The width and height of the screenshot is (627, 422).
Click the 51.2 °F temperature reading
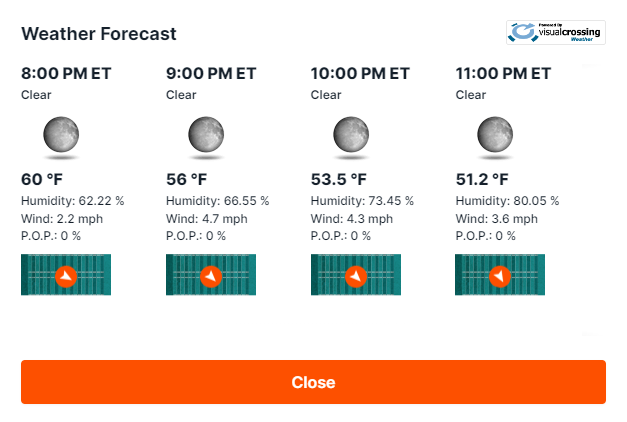point(482,179)
